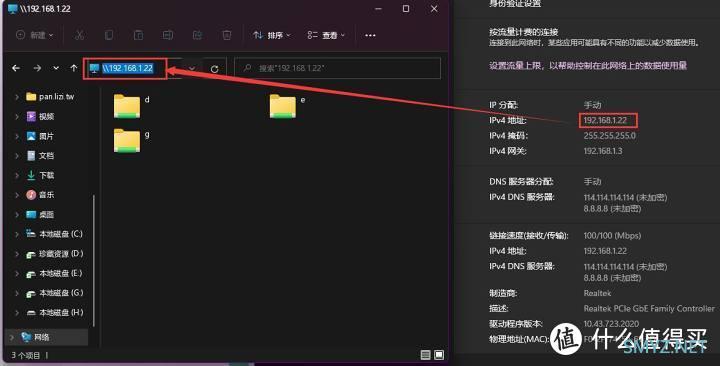Click the Paste icon in Explorer toolbar
The height and width of the screenshot is (366, 720).
(x=138, y=35)
